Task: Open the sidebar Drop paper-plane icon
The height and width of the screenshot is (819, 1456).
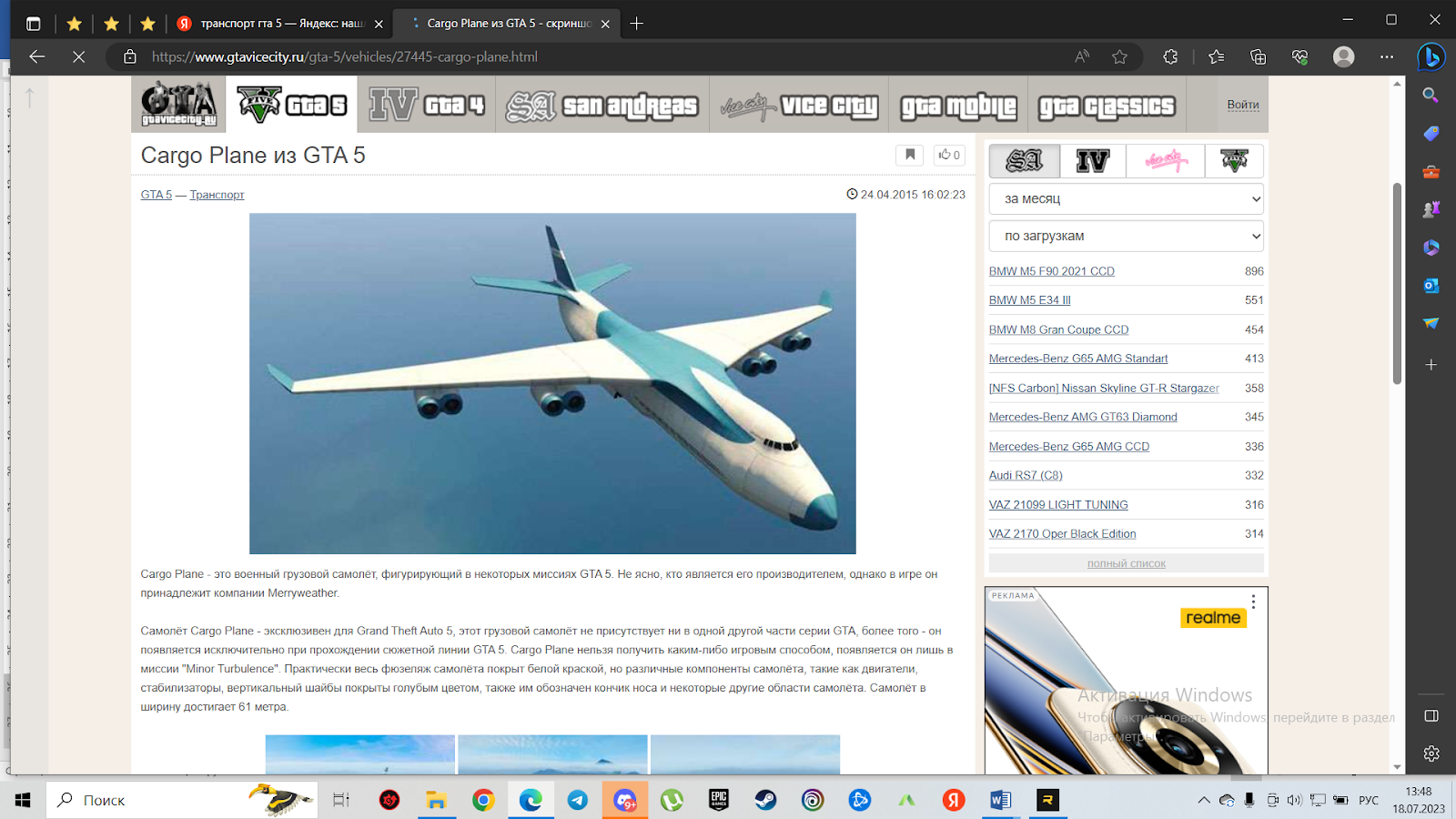Action: coord(1431,323)
